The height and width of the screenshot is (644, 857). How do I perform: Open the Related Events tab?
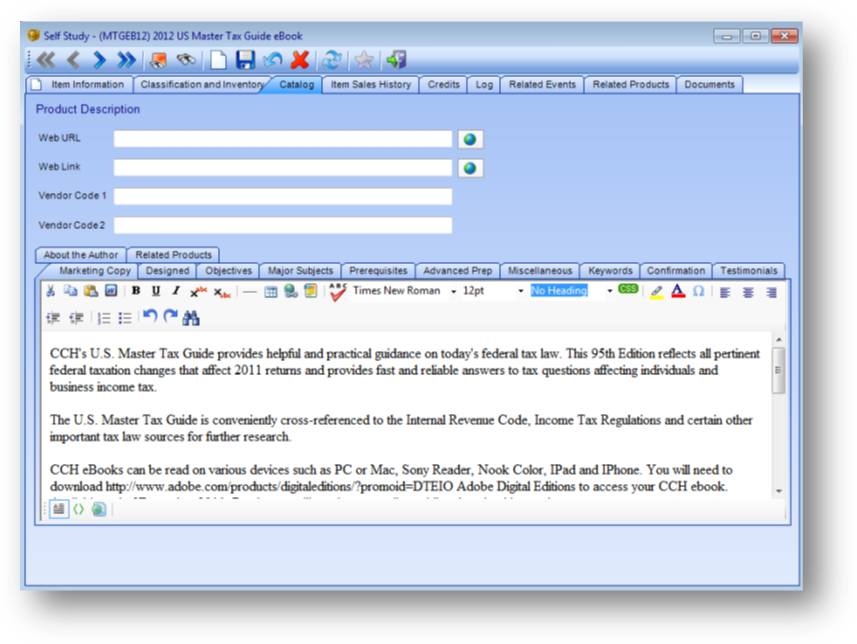pos(542,85)
